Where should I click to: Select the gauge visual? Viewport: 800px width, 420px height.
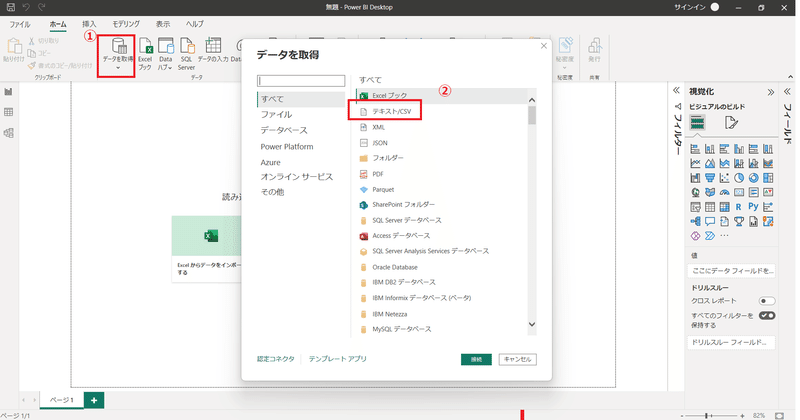[724, 192]
